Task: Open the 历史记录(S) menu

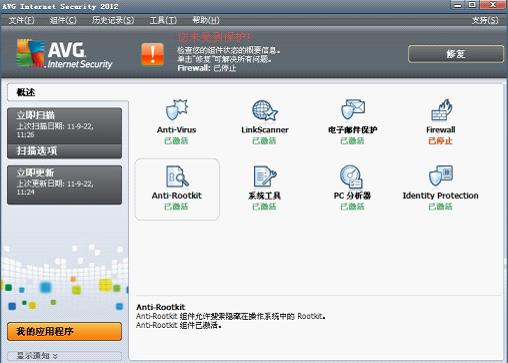Action: 113,20
